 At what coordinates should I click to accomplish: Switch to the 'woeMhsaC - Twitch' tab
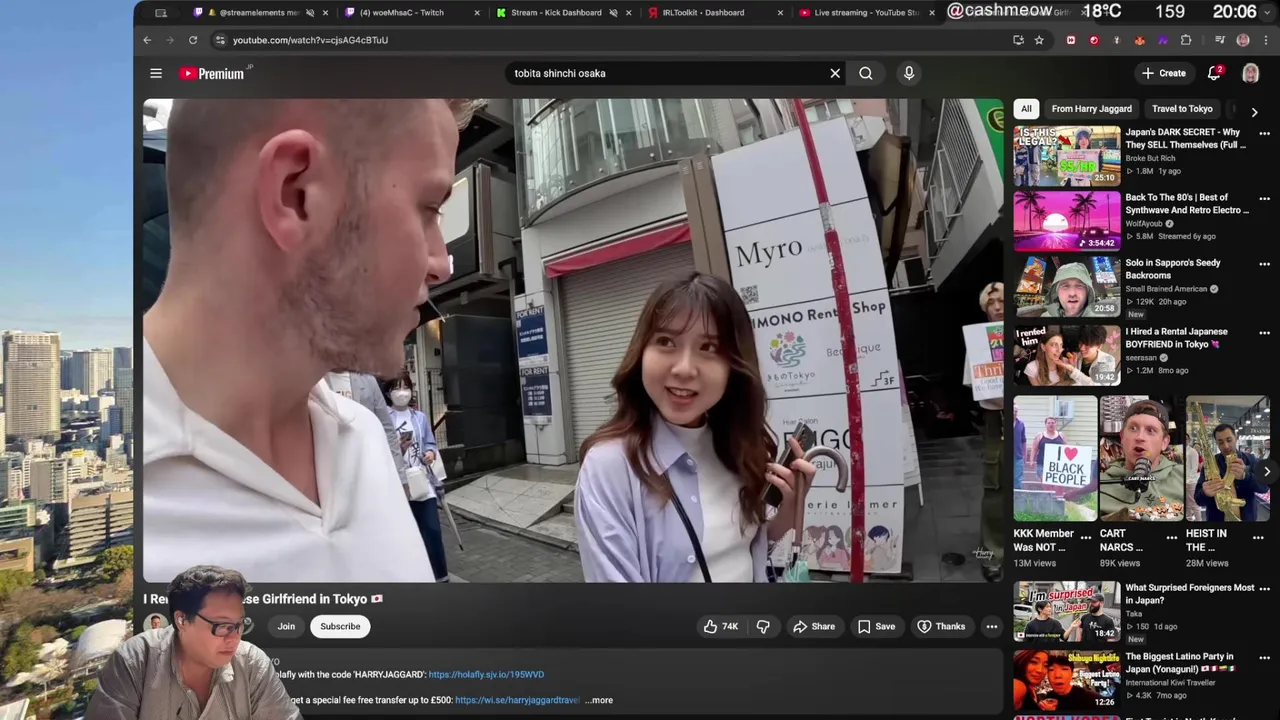coord(410,13)
